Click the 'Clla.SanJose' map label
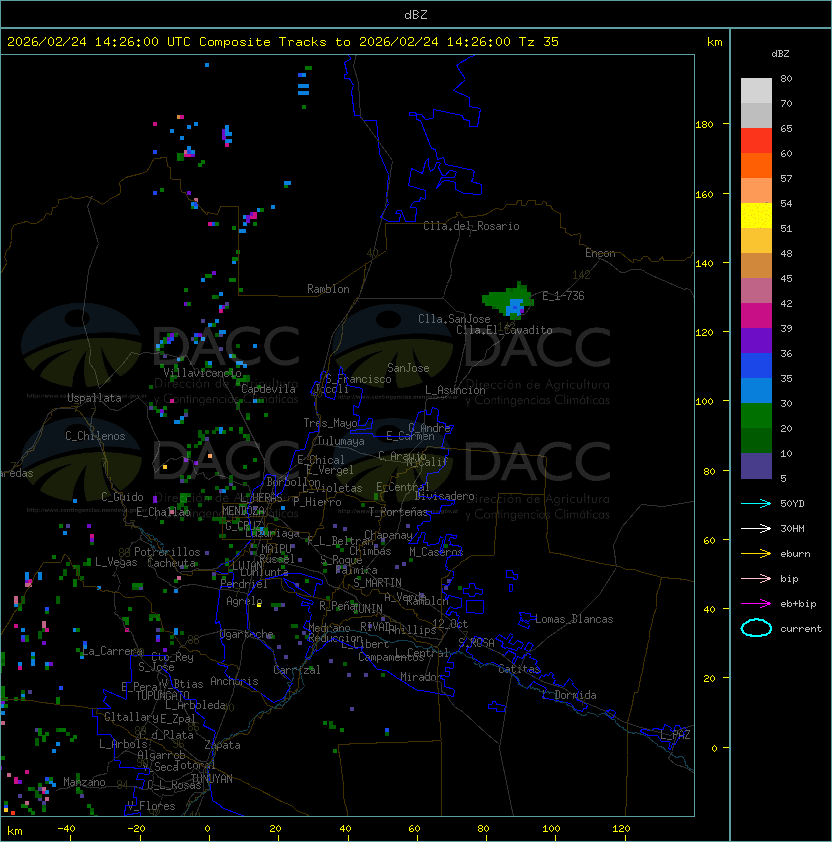The width and height of the screenshot is (832, 842). (x=454, y=319)
